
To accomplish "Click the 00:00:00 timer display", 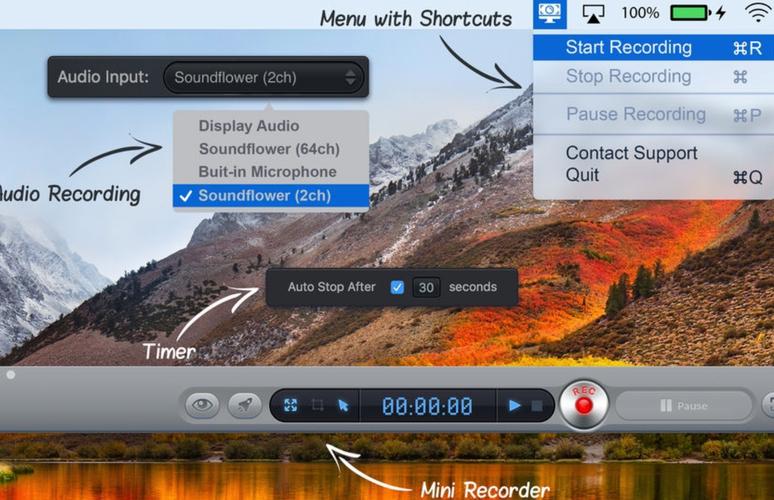I will click(x=427, y=406).
